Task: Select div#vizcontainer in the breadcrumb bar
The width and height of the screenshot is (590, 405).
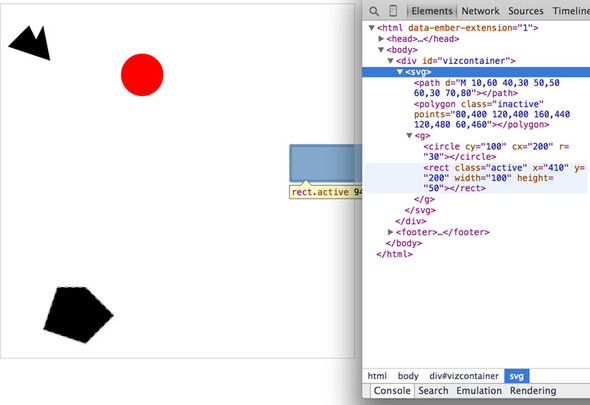Action: [464, 376]
